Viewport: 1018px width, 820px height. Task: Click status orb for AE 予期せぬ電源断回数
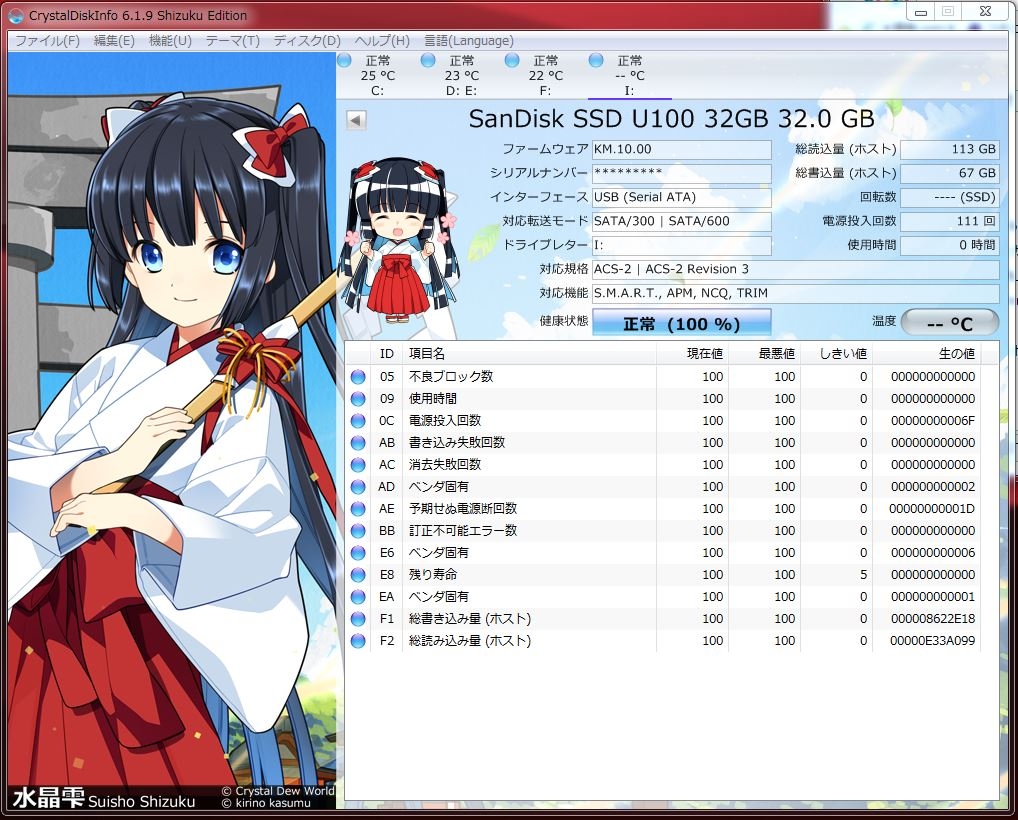(x=358, y=509)
